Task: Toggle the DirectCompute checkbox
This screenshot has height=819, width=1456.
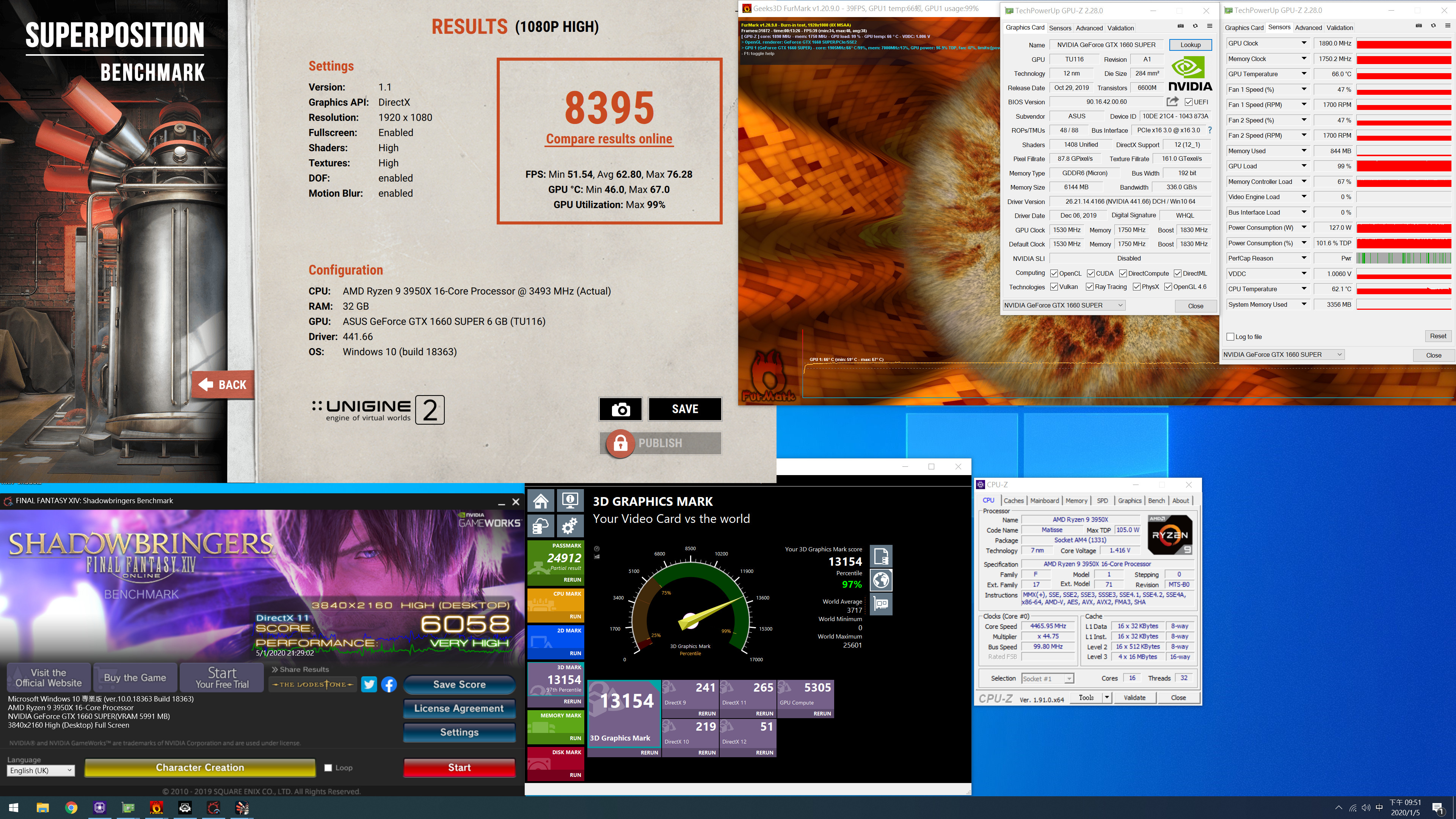Action: [1123, 273]
